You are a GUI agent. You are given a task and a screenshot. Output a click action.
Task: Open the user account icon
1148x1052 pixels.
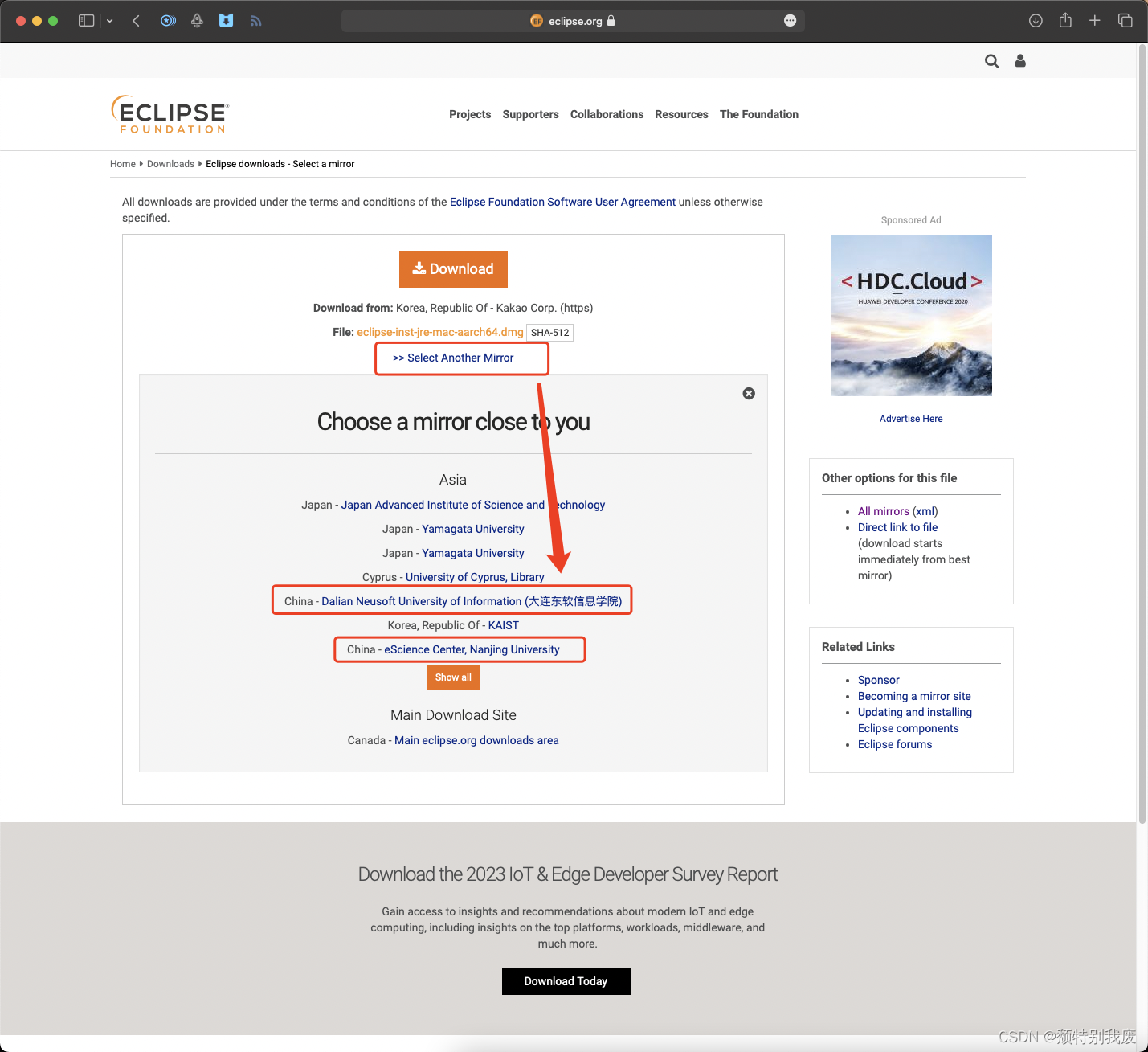point(1020,61)
